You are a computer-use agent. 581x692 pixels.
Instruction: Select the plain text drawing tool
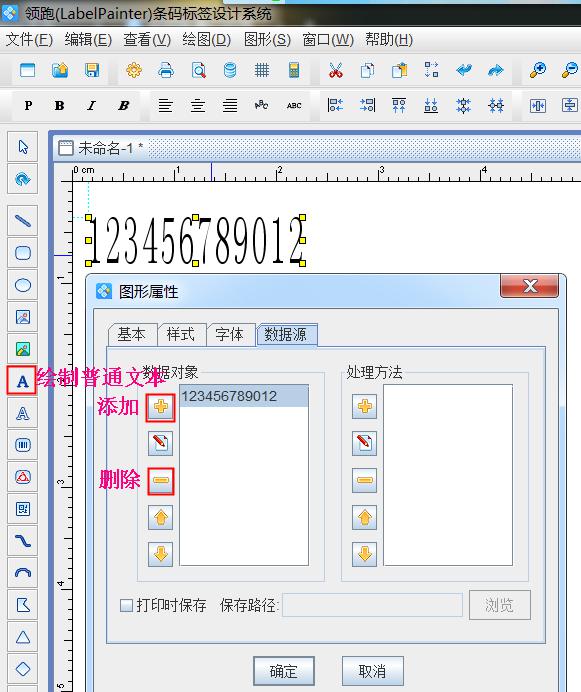(22, 380)
